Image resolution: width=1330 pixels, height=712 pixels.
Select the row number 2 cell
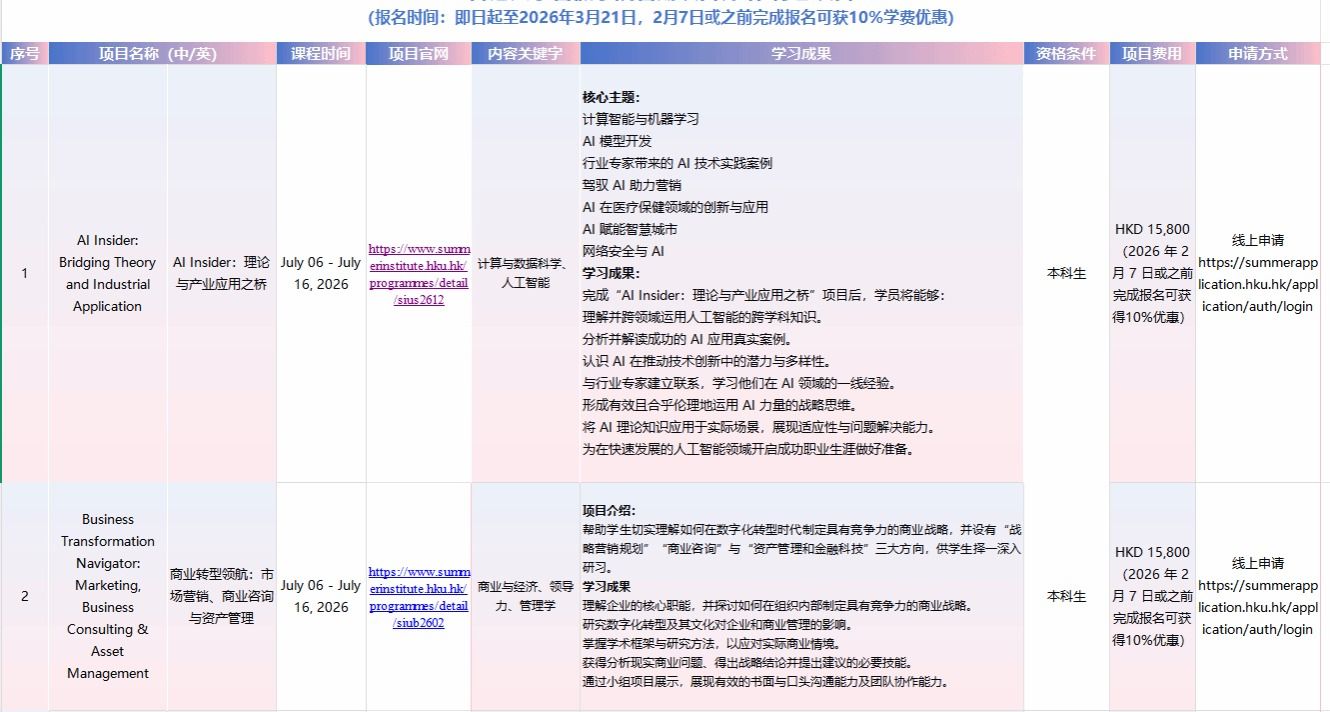pos(25,597)
